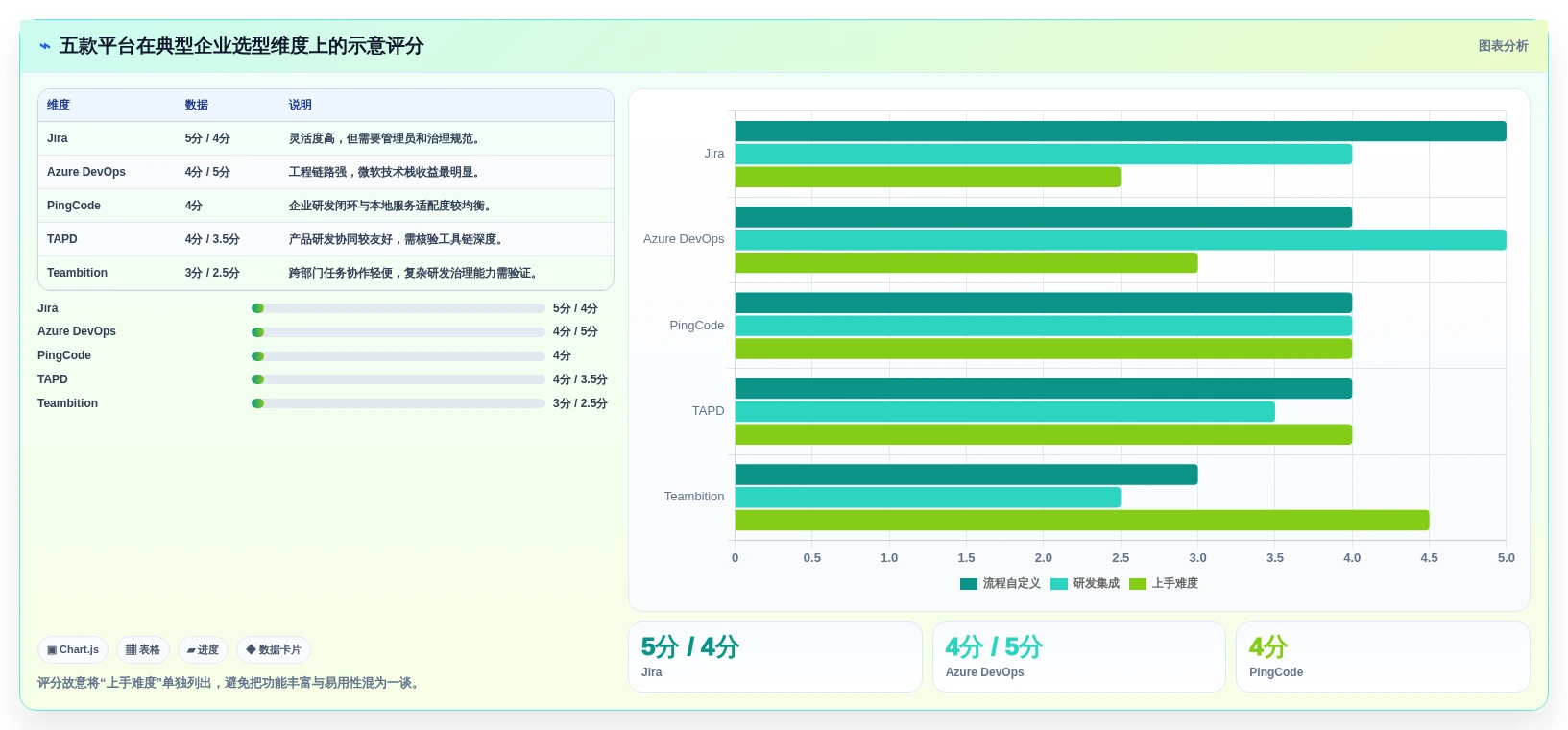Screen dimensions: 1568x730
Task: Select the Teambition table row name
Action: pyautogui.click(x=78, y=273)
